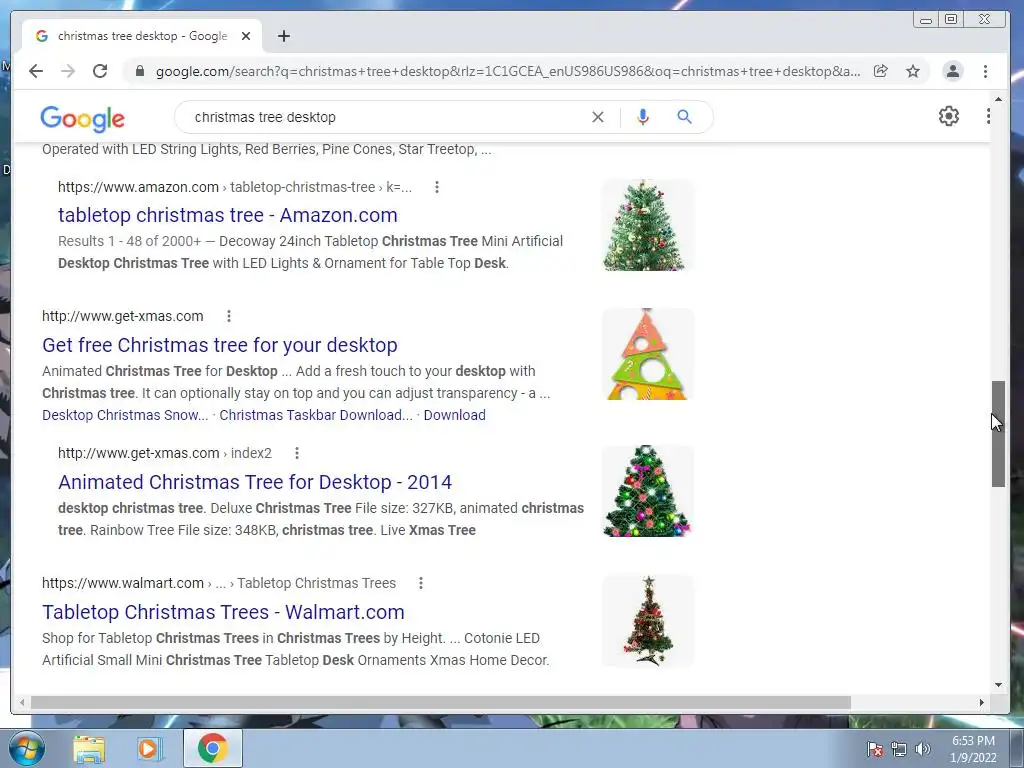Open Google quick settings gear
Screen dimensions: 1024x768
[x=949, y=116]
